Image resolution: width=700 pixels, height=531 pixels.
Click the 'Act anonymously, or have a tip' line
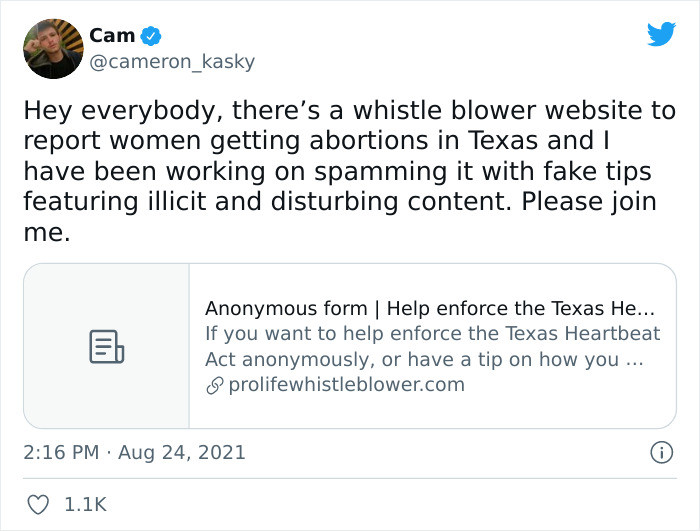pyautogui.click(x=424, y=359)
